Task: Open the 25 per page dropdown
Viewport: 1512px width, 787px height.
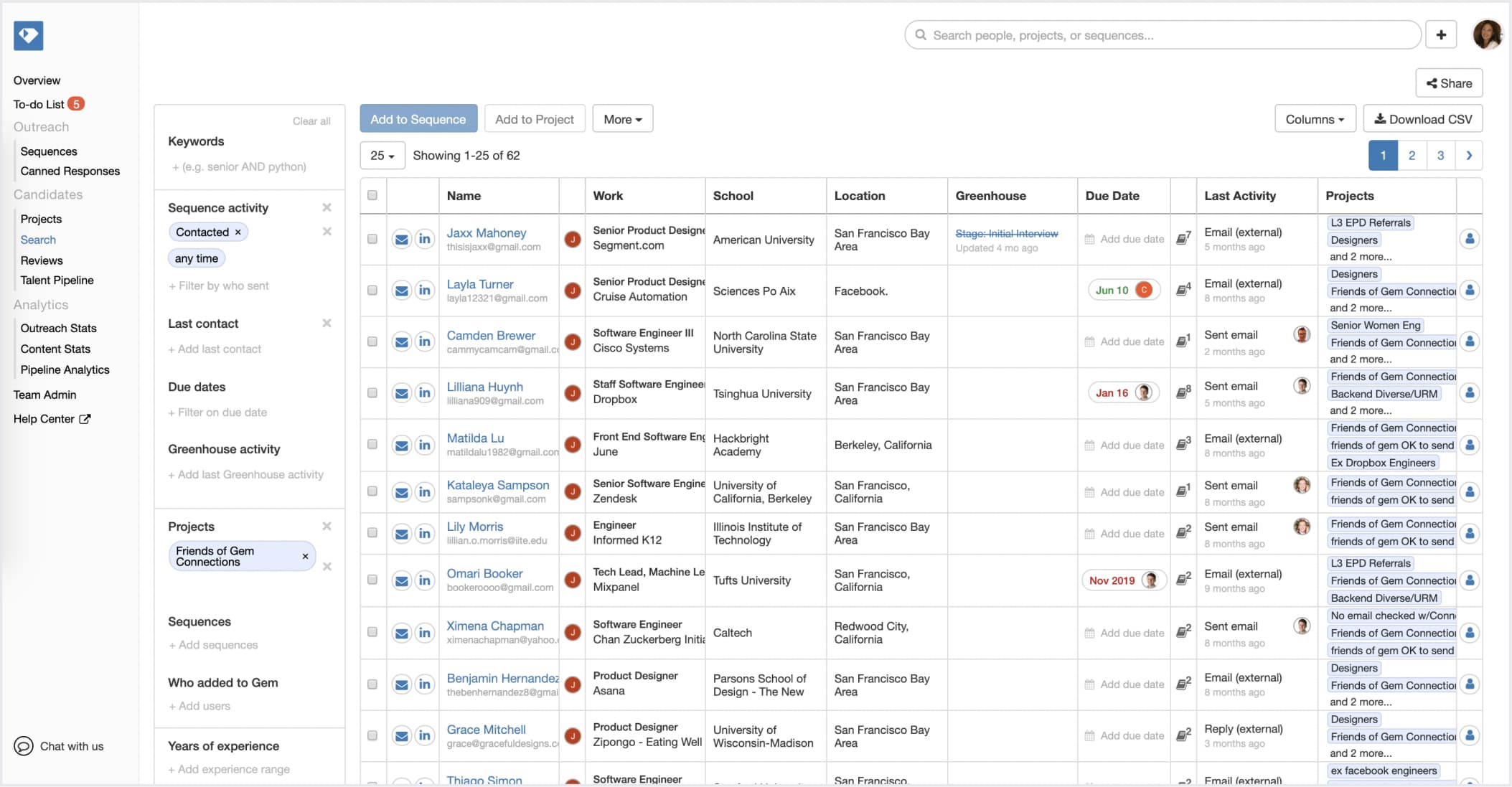Action: (382, 156)
